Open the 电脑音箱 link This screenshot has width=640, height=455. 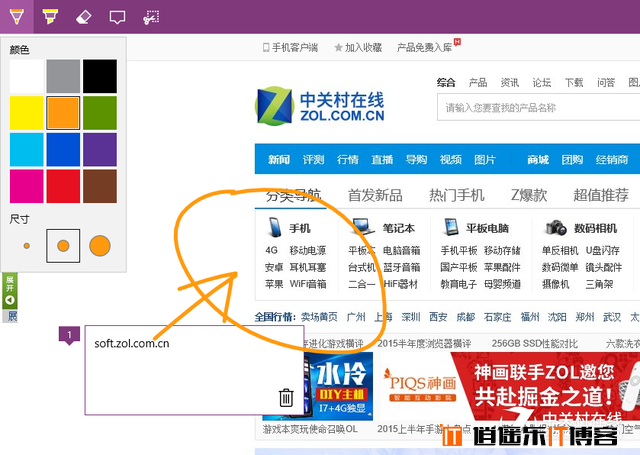click(x=401, y=250)
